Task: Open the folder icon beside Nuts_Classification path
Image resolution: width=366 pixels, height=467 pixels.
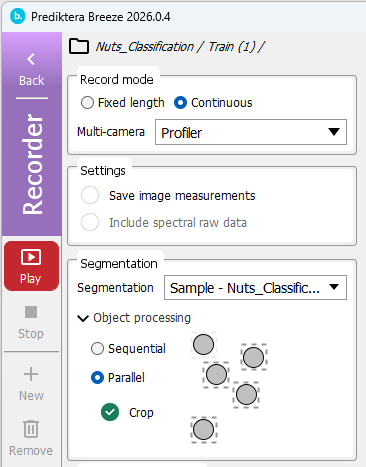Action: pos(79,46)
